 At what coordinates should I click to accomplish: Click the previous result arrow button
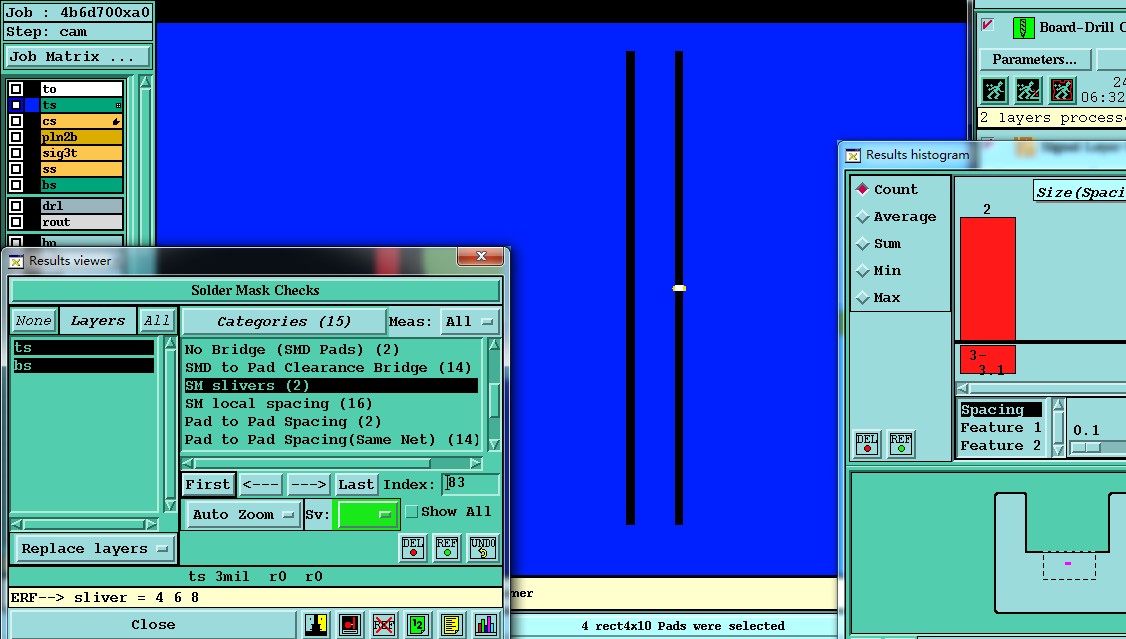261,485
